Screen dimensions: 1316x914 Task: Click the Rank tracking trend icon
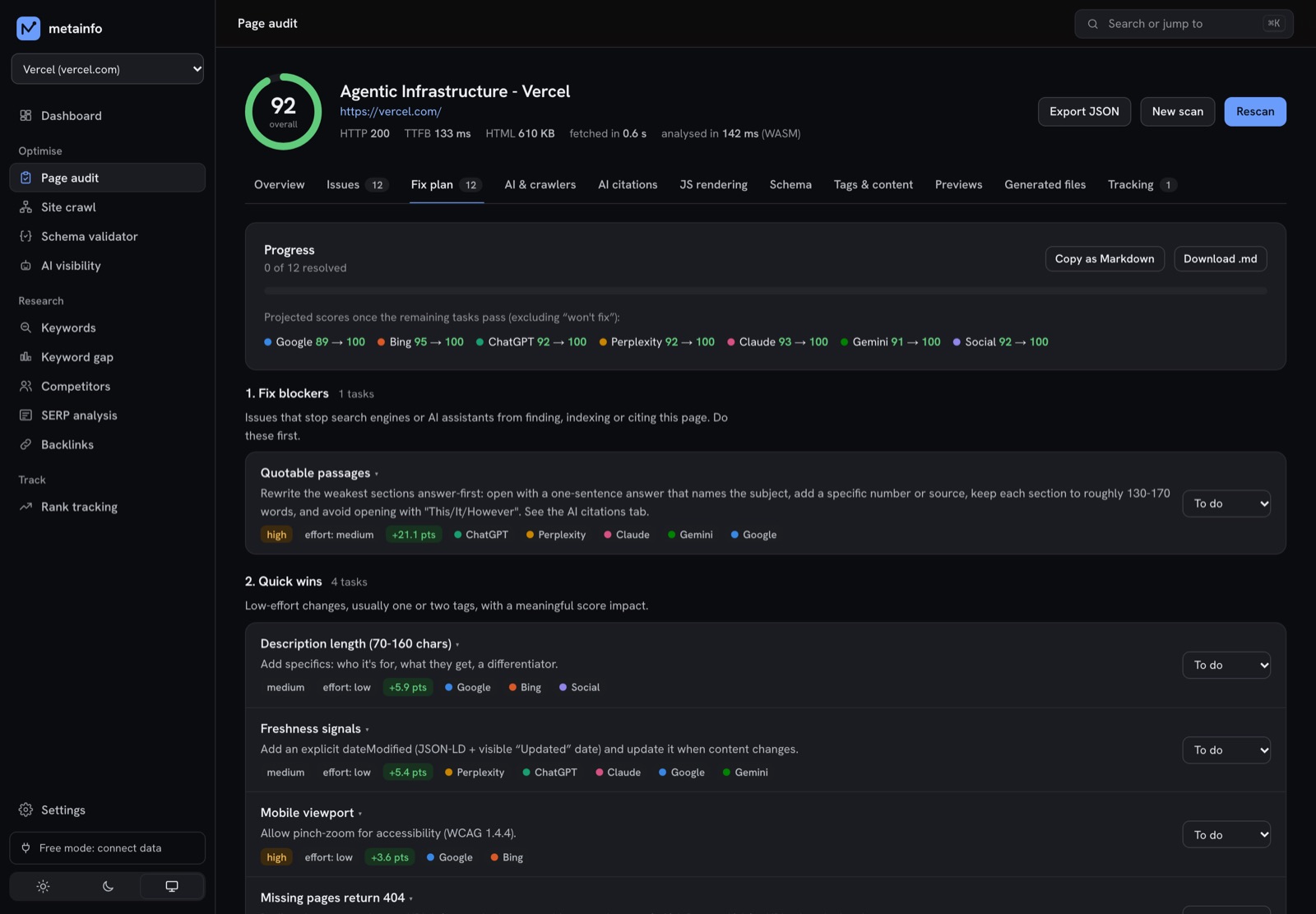[x=25, y=507]
